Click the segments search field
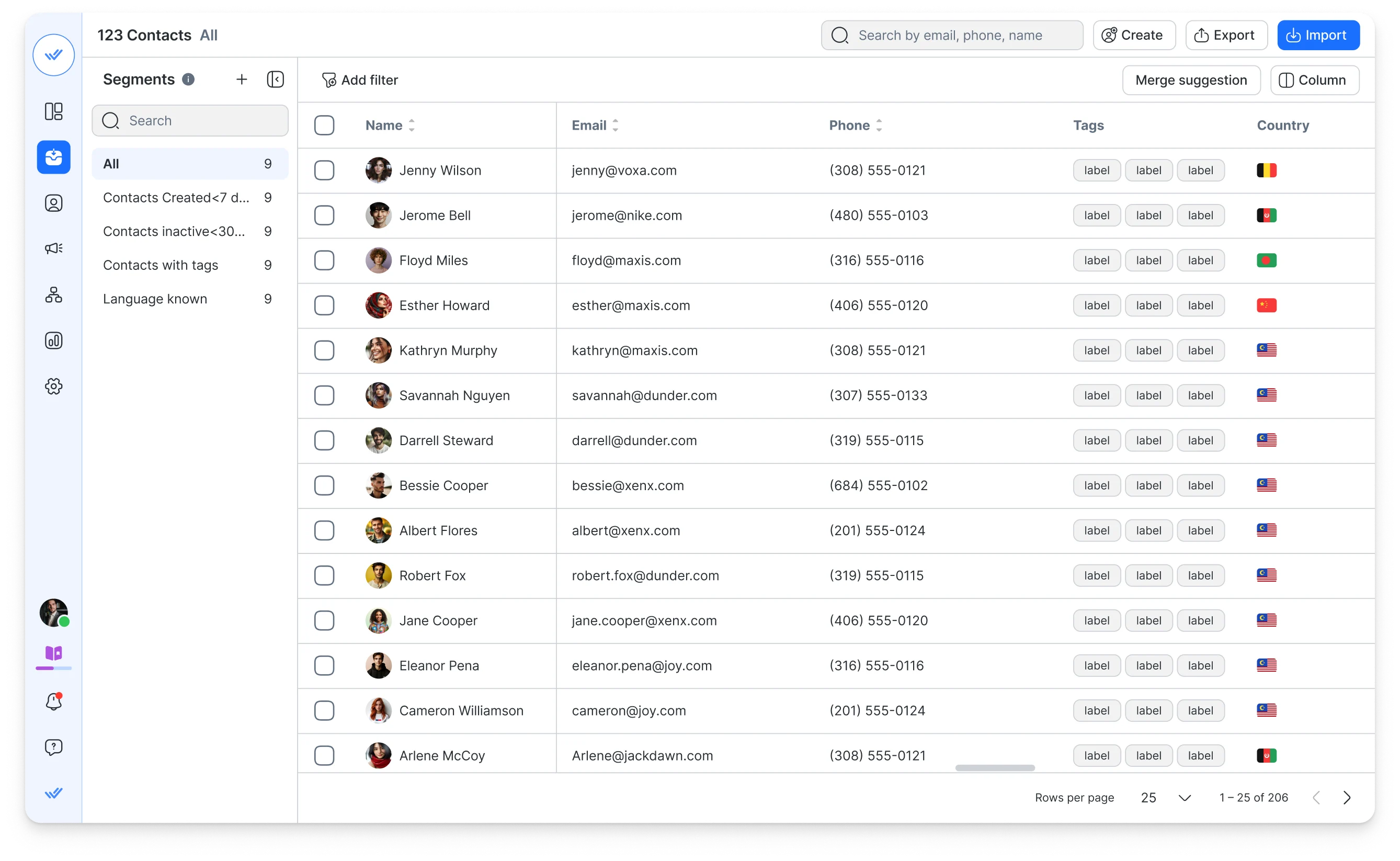Viewport: 1400px width, 861px height. (190, 120)
